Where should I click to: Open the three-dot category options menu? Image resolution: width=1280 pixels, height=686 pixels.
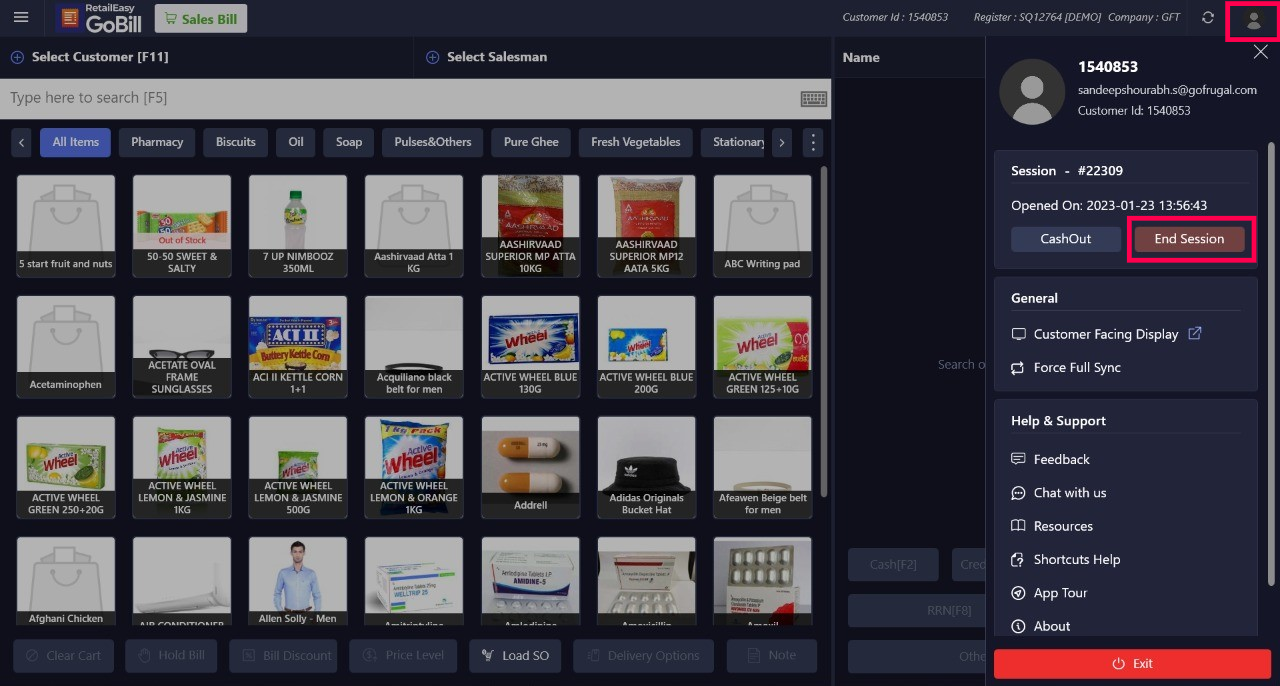[x=813, y=142]
